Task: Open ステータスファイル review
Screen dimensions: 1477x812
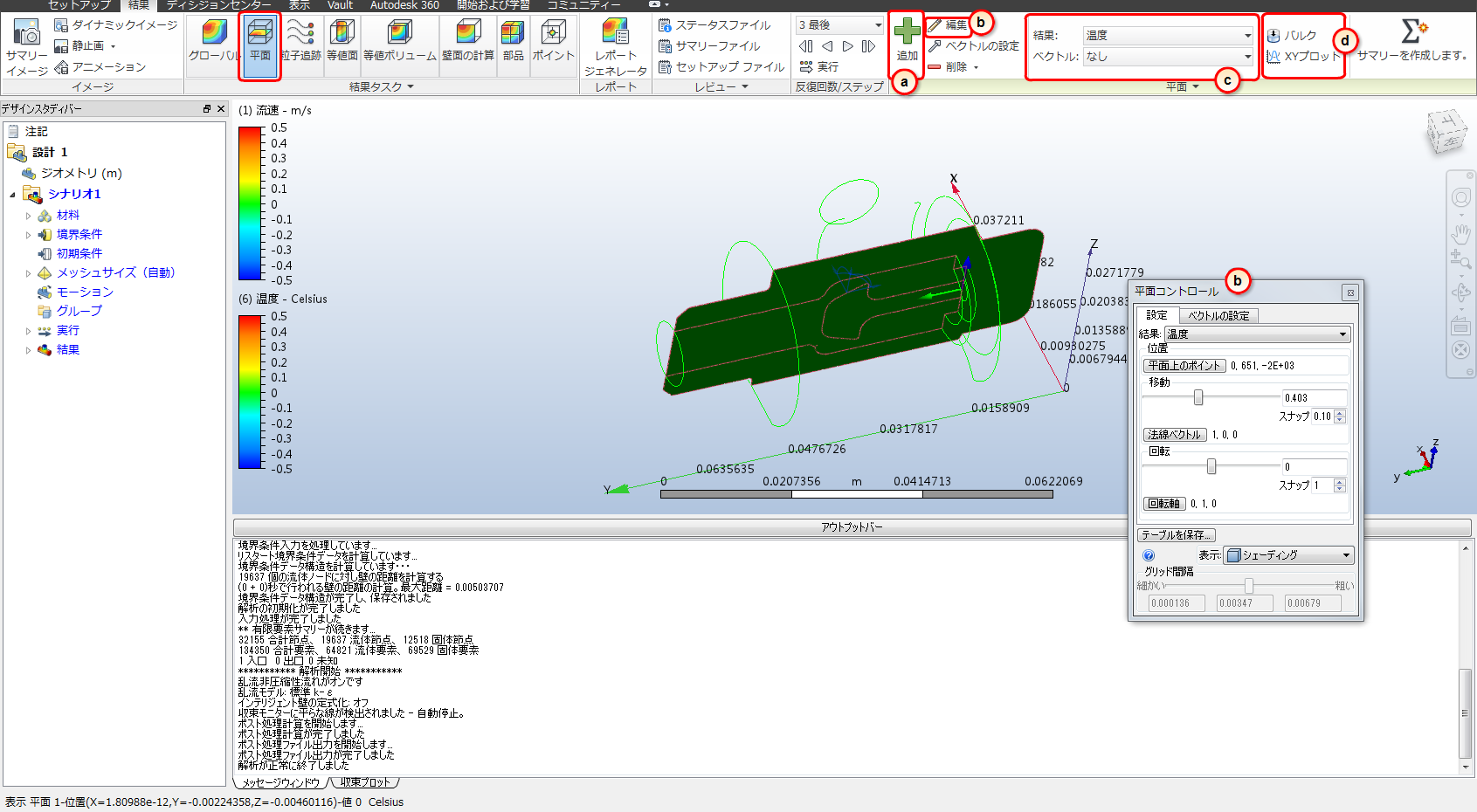Action: [714, 25]
